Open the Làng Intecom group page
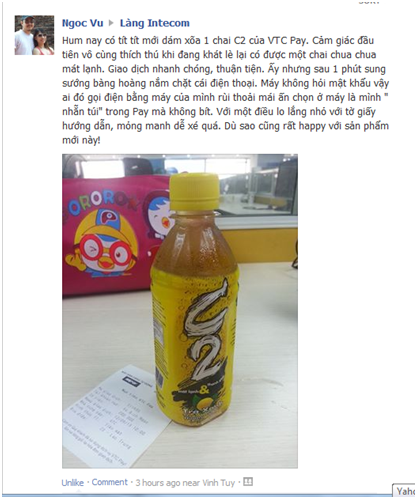 (155, 23)
